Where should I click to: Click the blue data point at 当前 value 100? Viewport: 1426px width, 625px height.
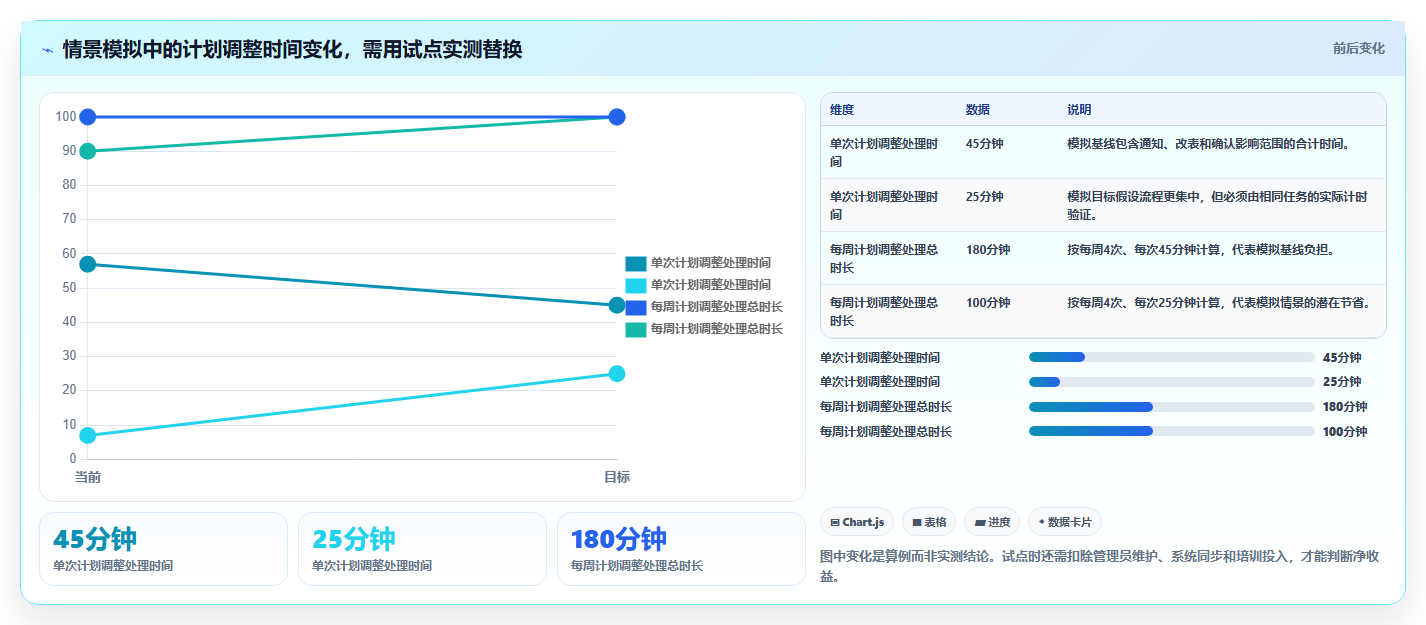(88, 117)
